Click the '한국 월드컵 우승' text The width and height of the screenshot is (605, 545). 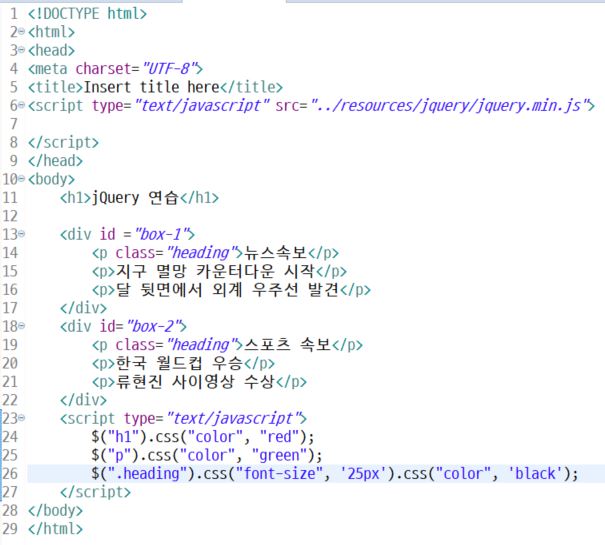(x=179, y=363)
